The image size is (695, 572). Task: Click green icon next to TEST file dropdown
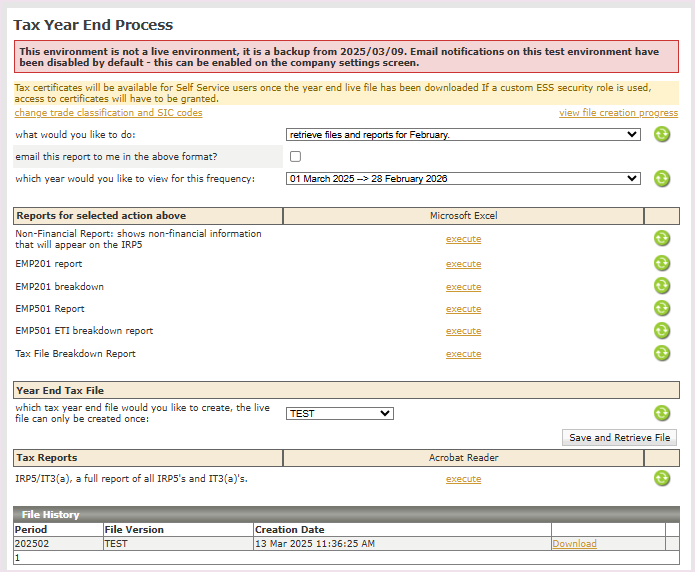(661, 413)
